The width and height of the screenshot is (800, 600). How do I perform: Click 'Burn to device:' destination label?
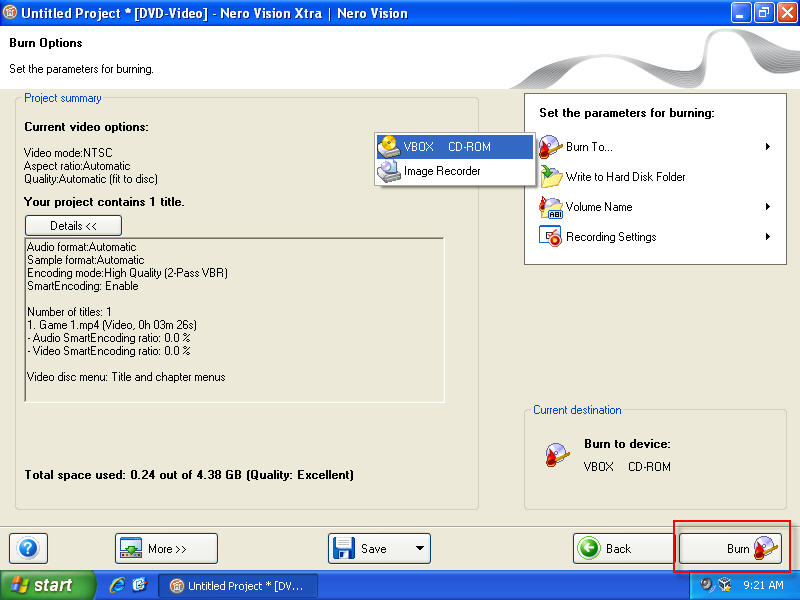pyautogui.click(x=627, y=444)
